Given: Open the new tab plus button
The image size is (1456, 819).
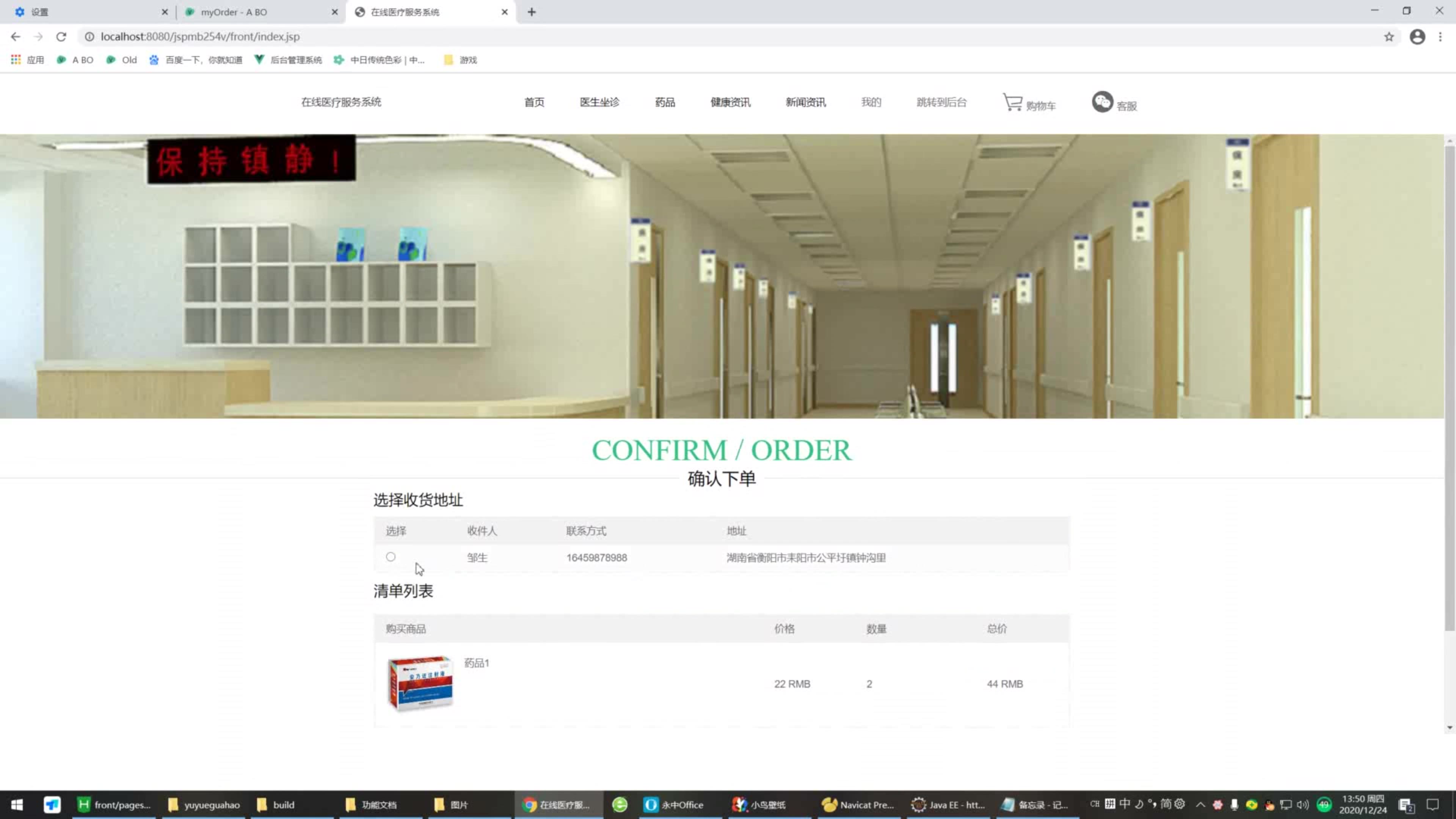Looking at the screenshot, I should (531, 12).
